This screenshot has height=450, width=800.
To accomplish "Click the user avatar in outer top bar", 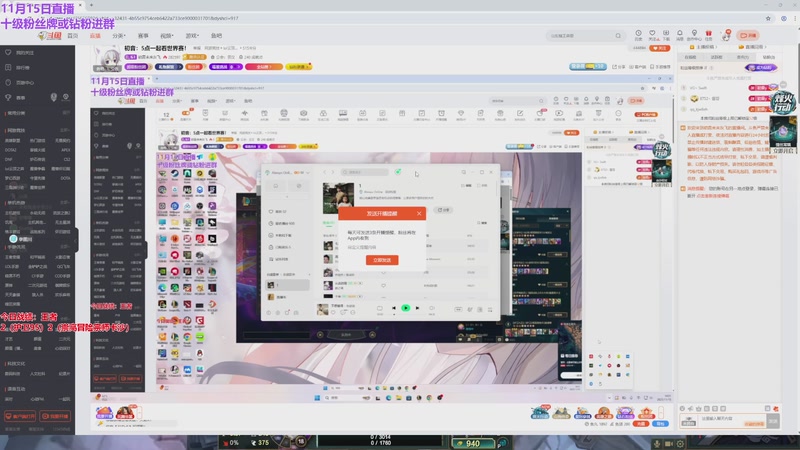I will pyautogui.click(x=726, y=36).
